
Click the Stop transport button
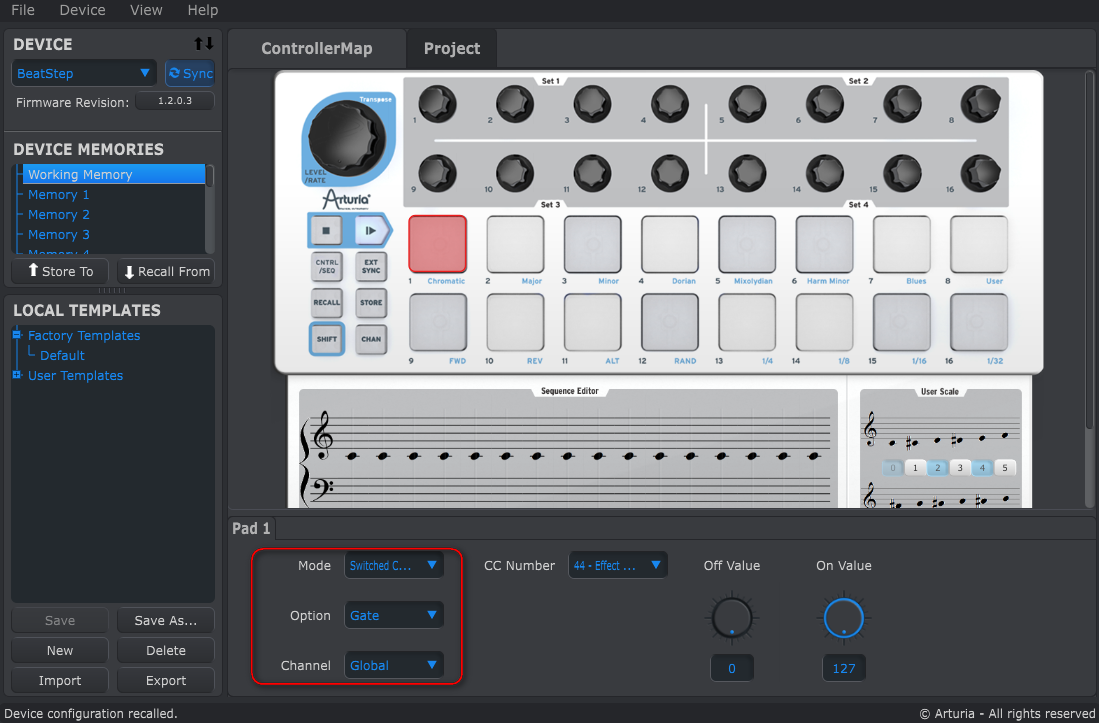(326, 230)
